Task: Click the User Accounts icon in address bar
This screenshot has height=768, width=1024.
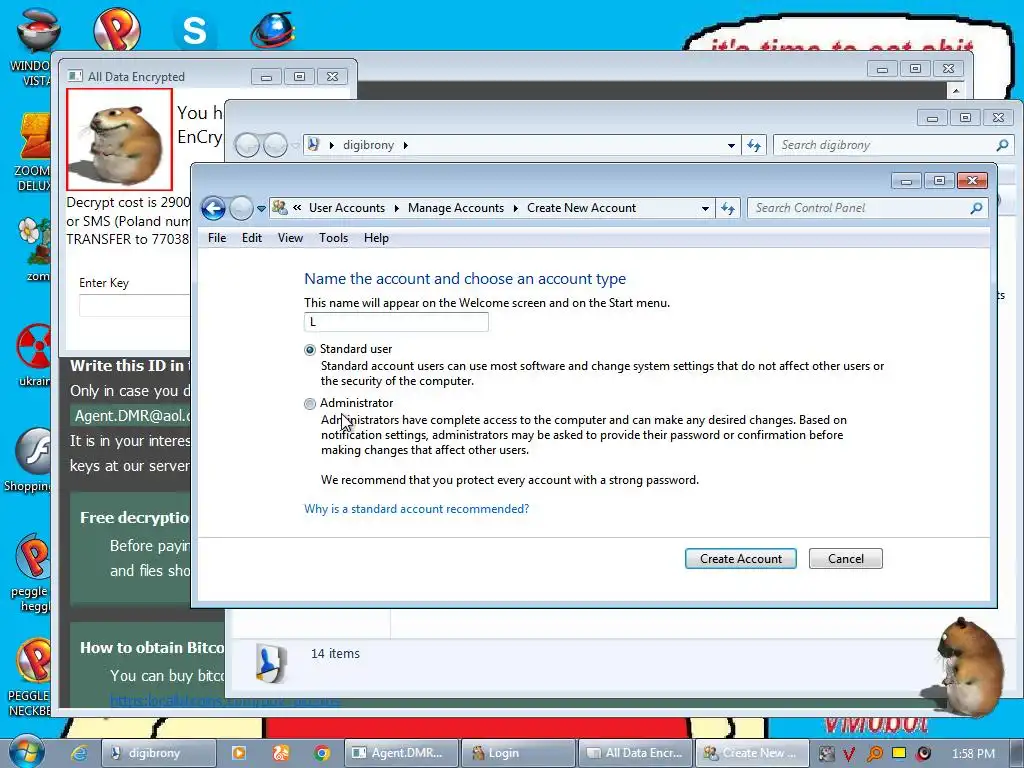Action: click(x=280, y=208)
